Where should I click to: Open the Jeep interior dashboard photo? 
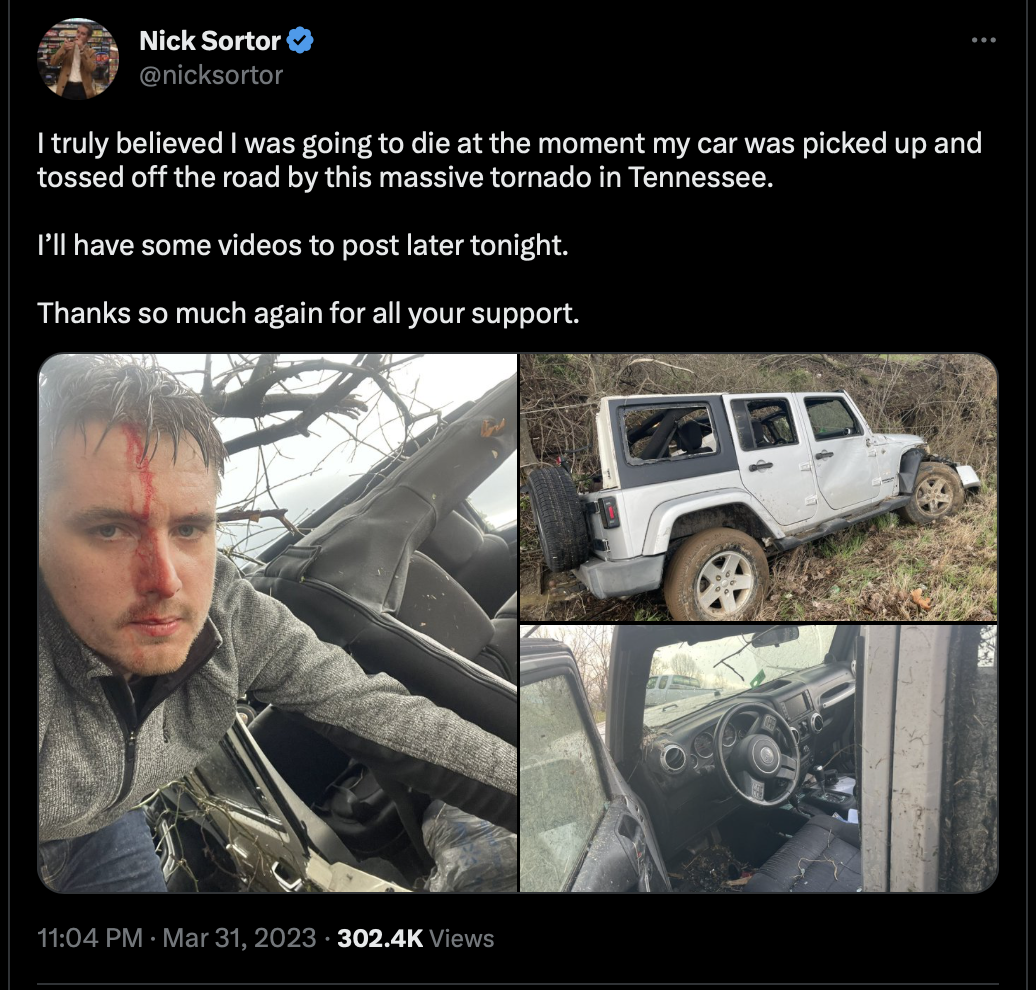[x=758, y=759]
